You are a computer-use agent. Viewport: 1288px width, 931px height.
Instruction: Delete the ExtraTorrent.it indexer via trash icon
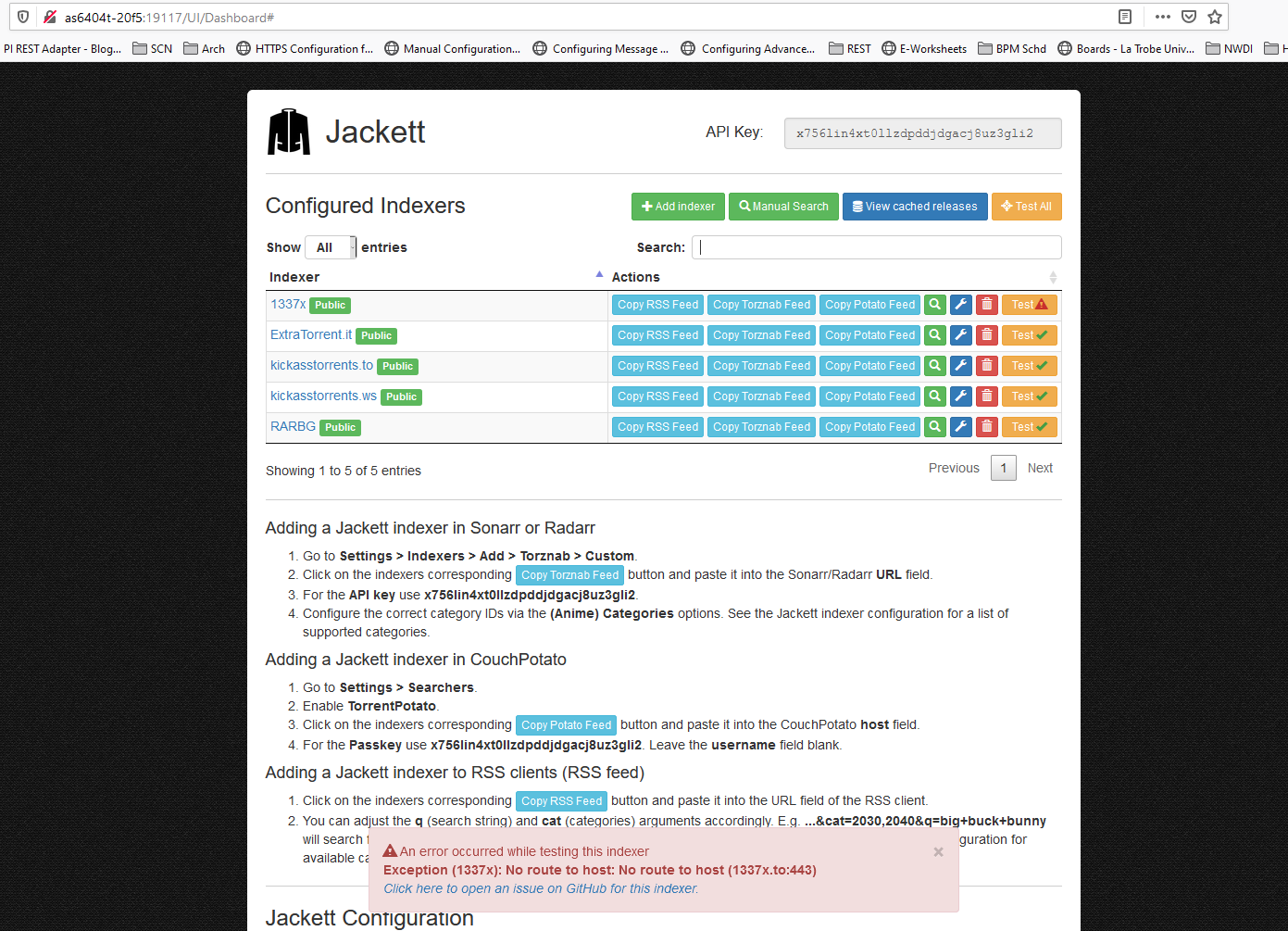tap(987, 335)
